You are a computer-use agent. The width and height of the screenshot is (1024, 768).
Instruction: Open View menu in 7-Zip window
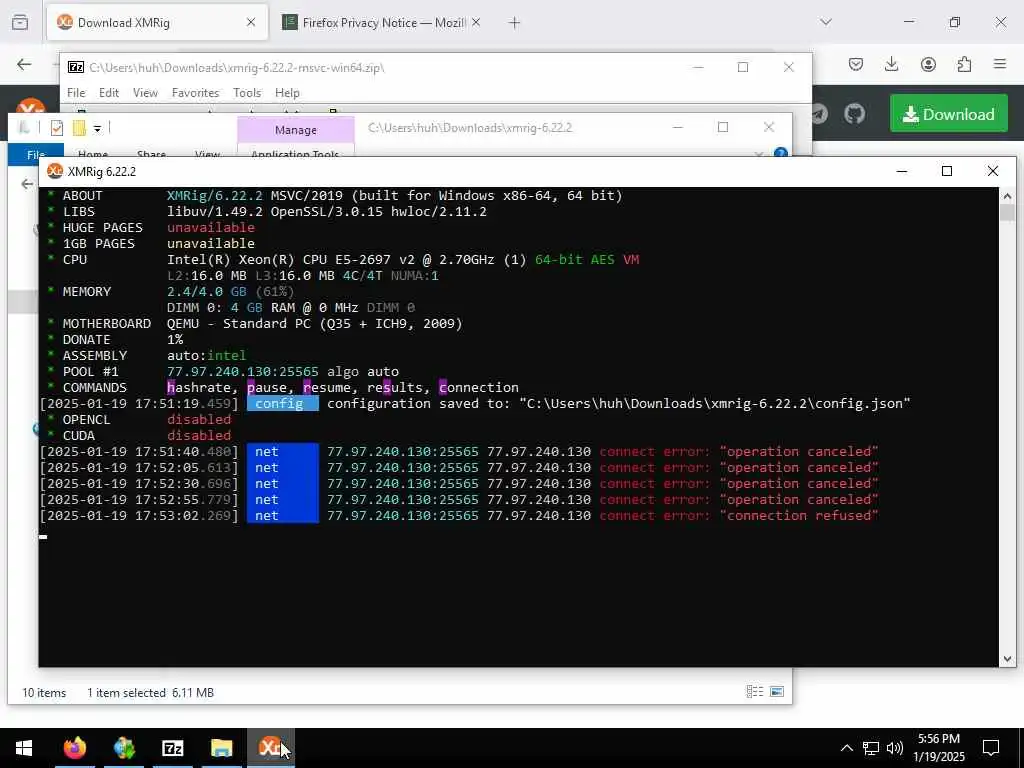pyautogui.click(x=145, y=93)
